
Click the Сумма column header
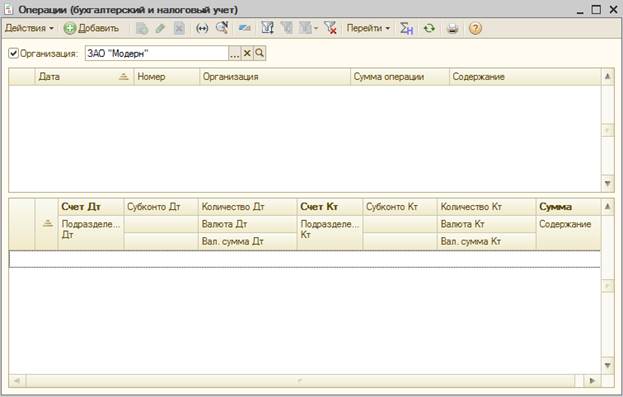click(568, 207)
